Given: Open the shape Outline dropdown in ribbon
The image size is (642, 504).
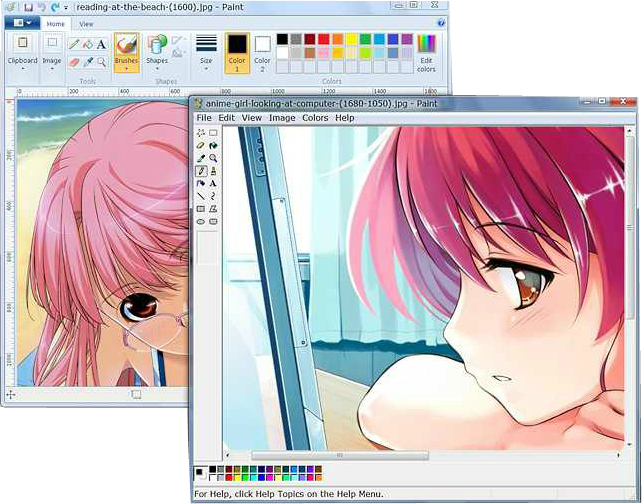Looking at the screenshot, I should point(177,41).
